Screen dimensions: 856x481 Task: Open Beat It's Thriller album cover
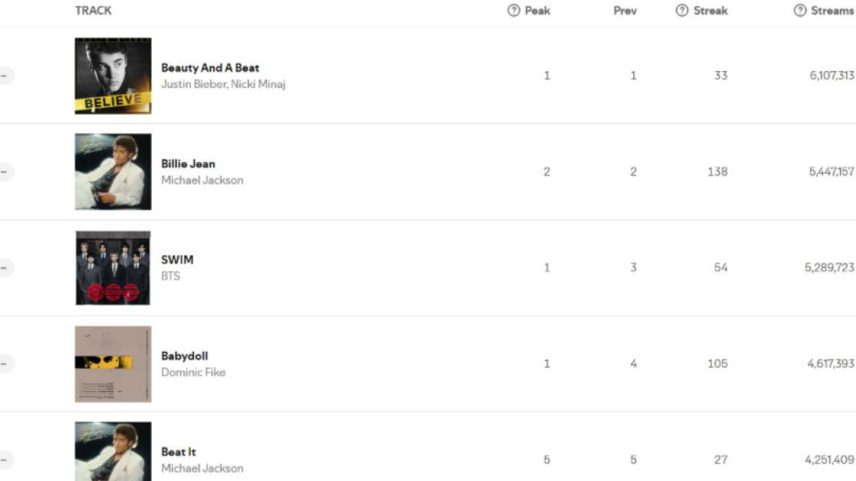[113, 452]
